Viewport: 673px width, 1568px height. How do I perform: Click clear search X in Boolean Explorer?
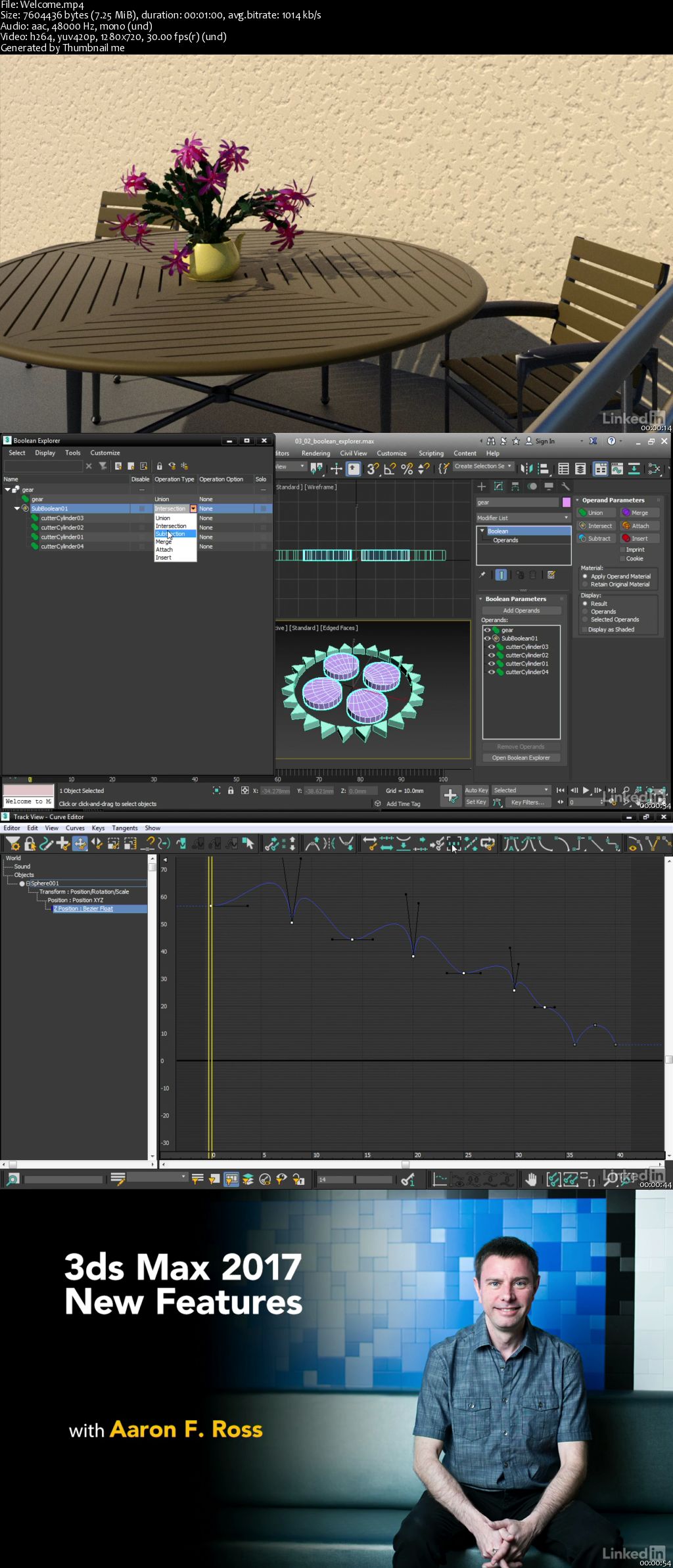tap(89, 466)
